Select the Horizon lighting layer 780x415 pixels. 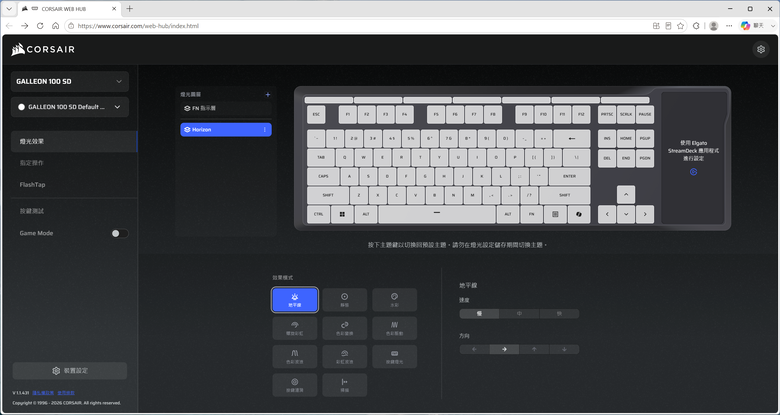pos(226,129)
